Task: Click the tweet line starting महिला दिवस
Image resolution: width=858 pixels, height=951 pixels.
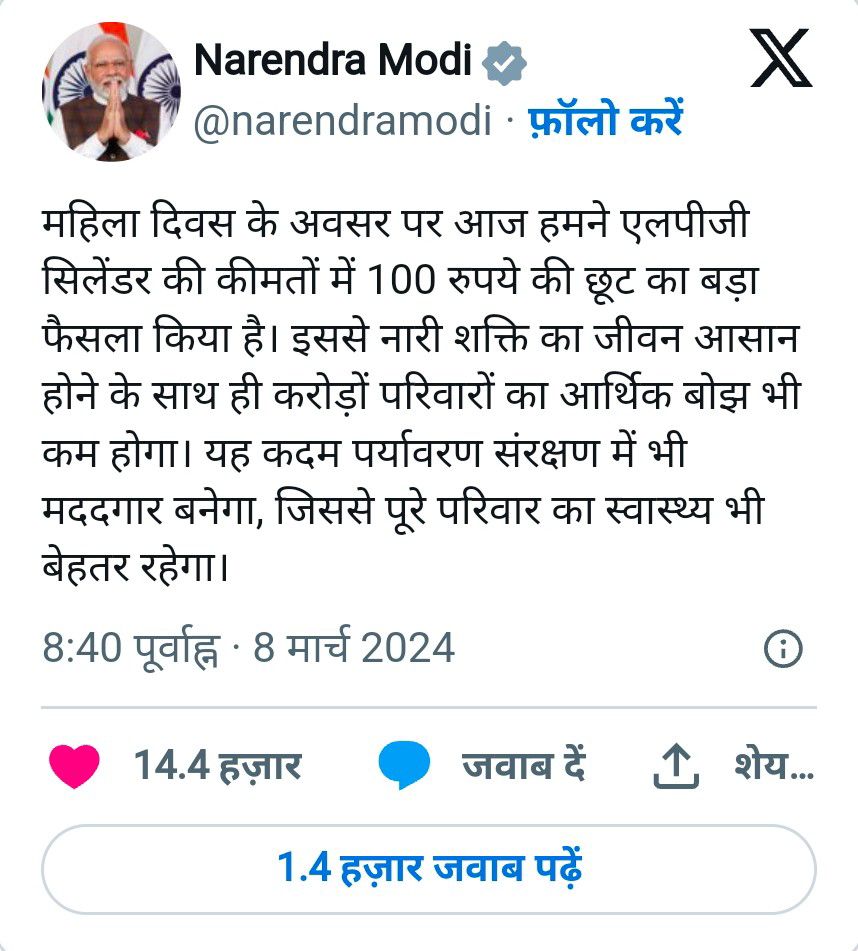Action: 395,223
